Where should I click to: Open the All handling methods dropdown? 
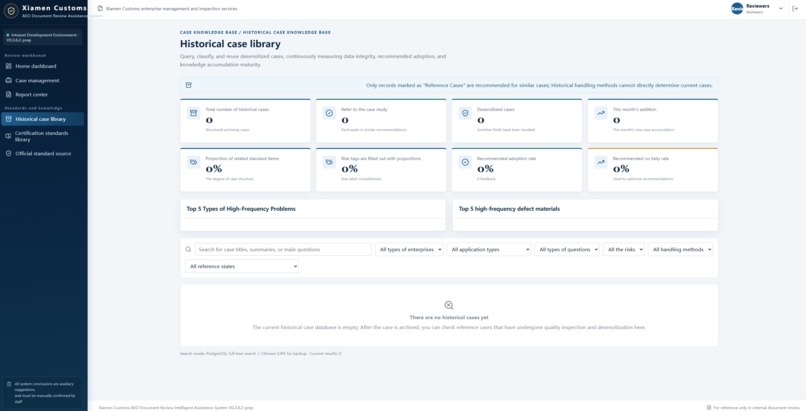coord(681,250)
